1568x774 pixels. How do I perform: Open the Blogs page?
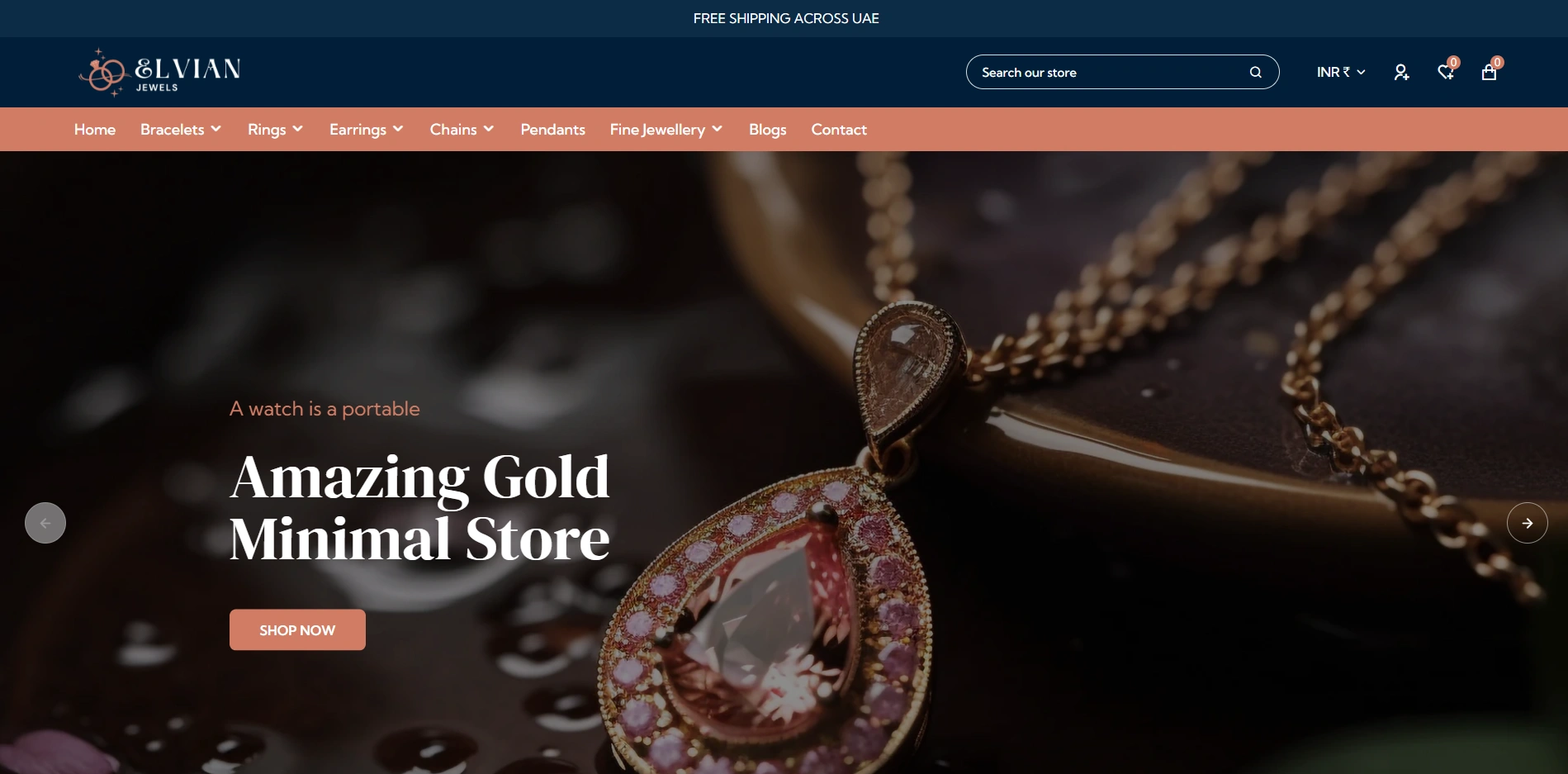(767, 130)
